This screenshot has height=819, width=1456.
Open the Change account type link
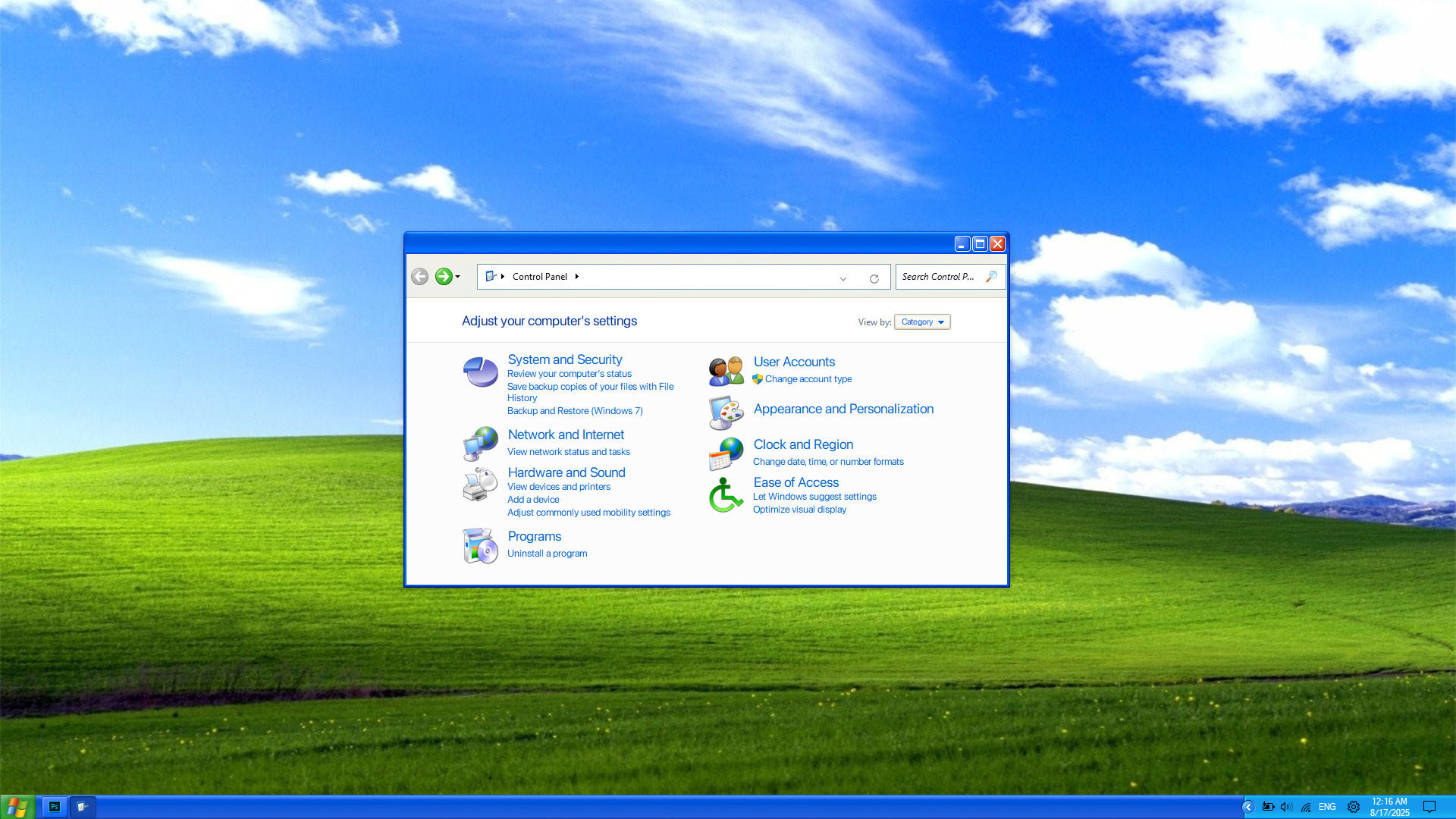click(x=808, y=379)
